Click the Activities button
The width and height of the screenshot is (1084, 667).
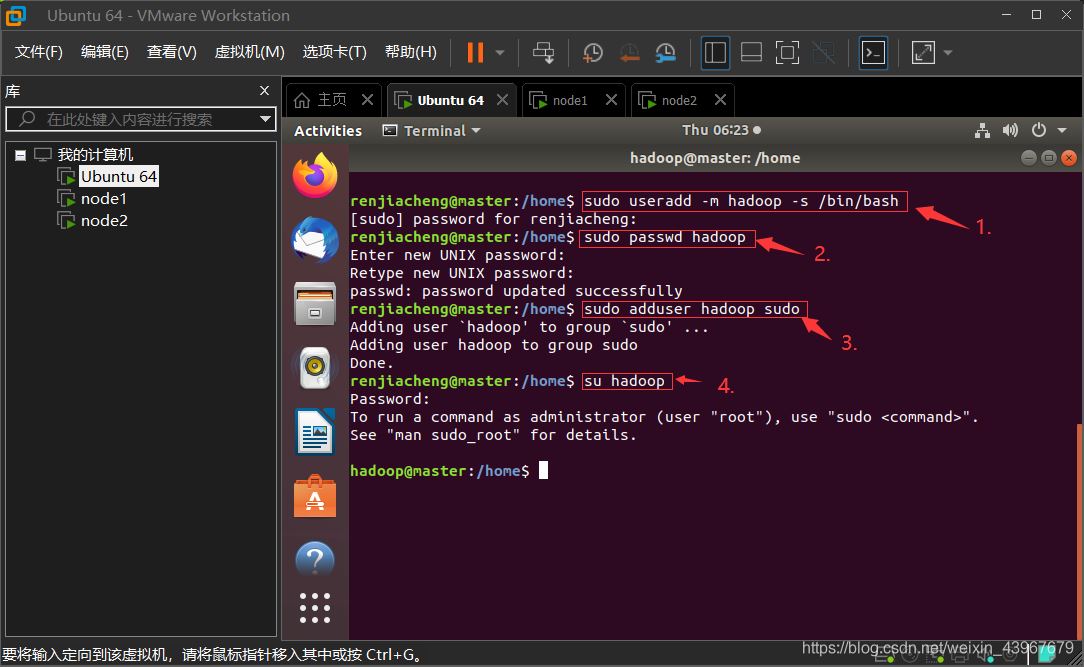click(x=328, y=131)
